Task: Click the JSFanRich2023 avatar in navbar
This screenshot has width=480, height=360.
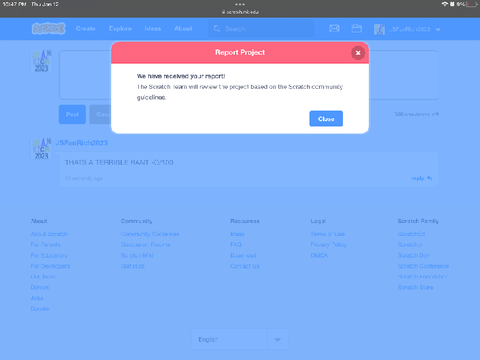Action: (379, 29)
